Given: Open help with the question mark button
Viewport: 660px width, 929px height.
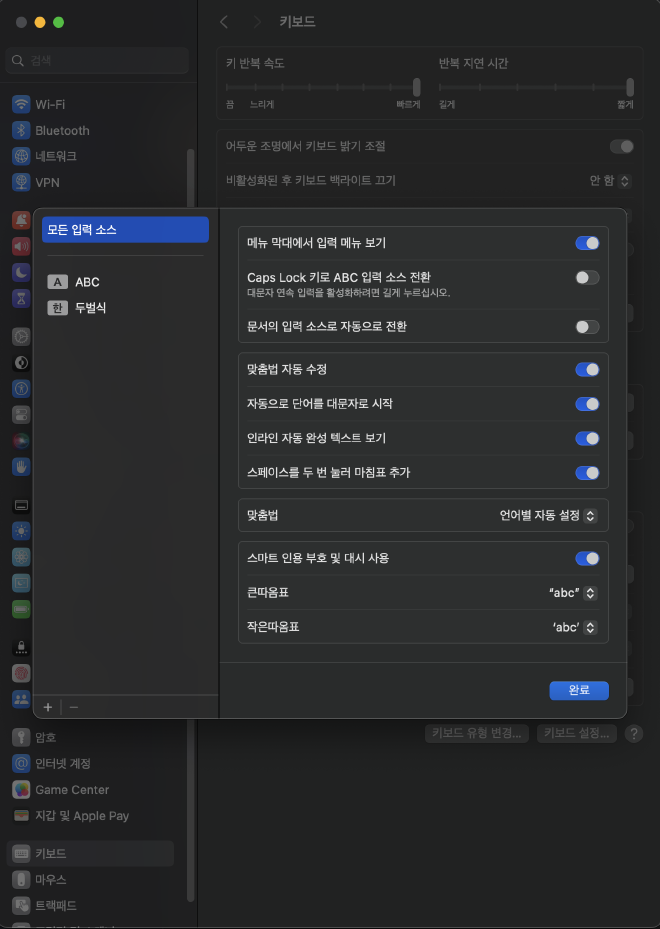Looking at the screenshot, I should pos(633,733).
